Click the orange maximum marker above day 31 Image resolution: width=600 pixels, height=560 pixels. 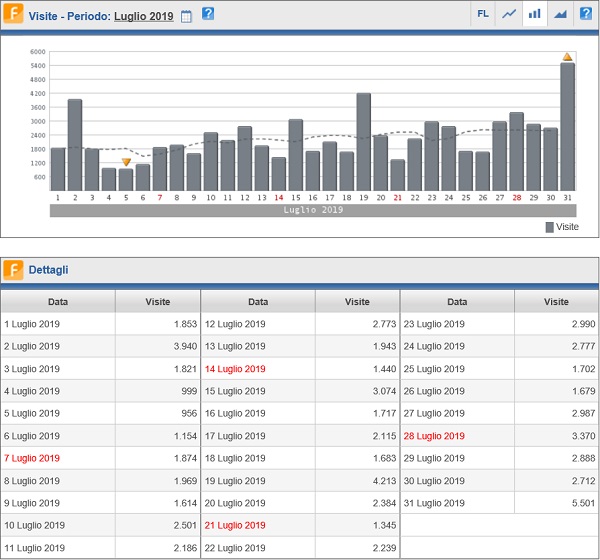[x=567, y=57]
